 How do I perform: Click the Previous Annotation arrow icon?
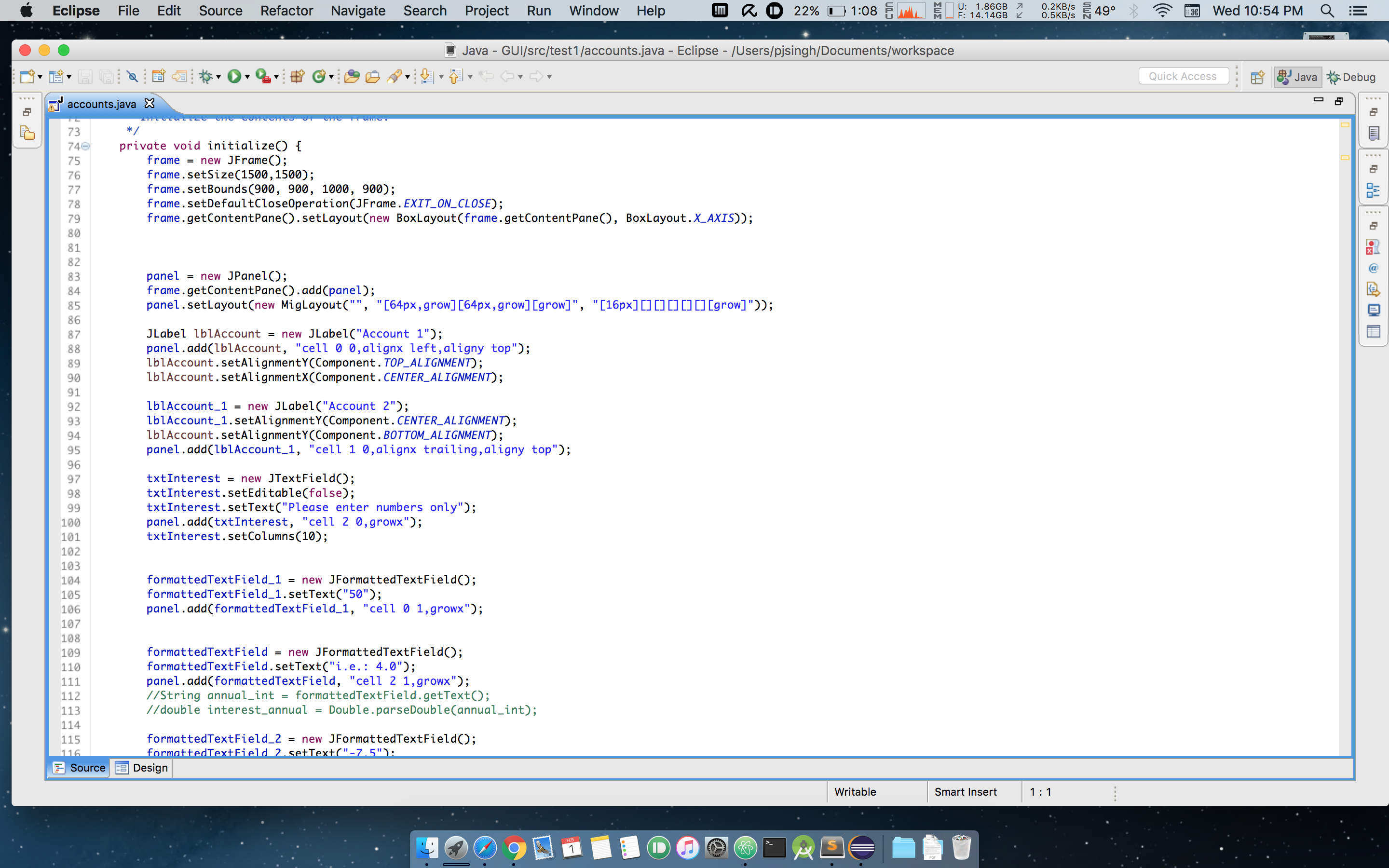pyautogui.click(x=456, y=76)
